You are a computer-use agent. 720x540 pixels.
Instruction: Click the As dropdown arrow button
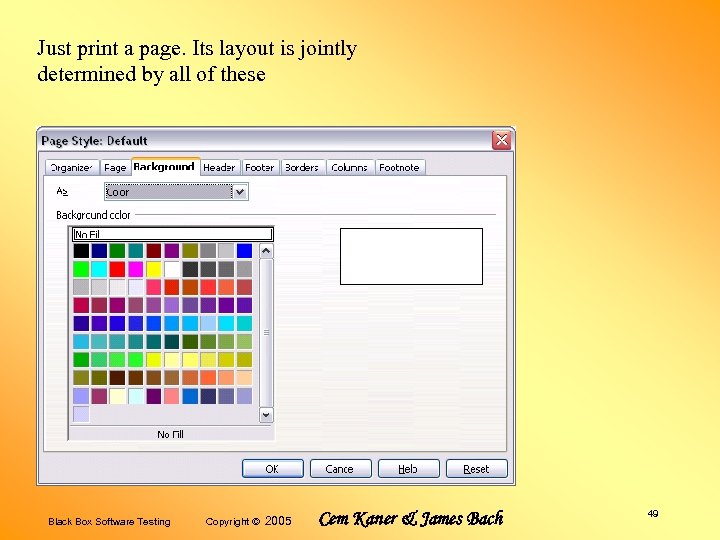pyautogui.click(x=240, y=192)
